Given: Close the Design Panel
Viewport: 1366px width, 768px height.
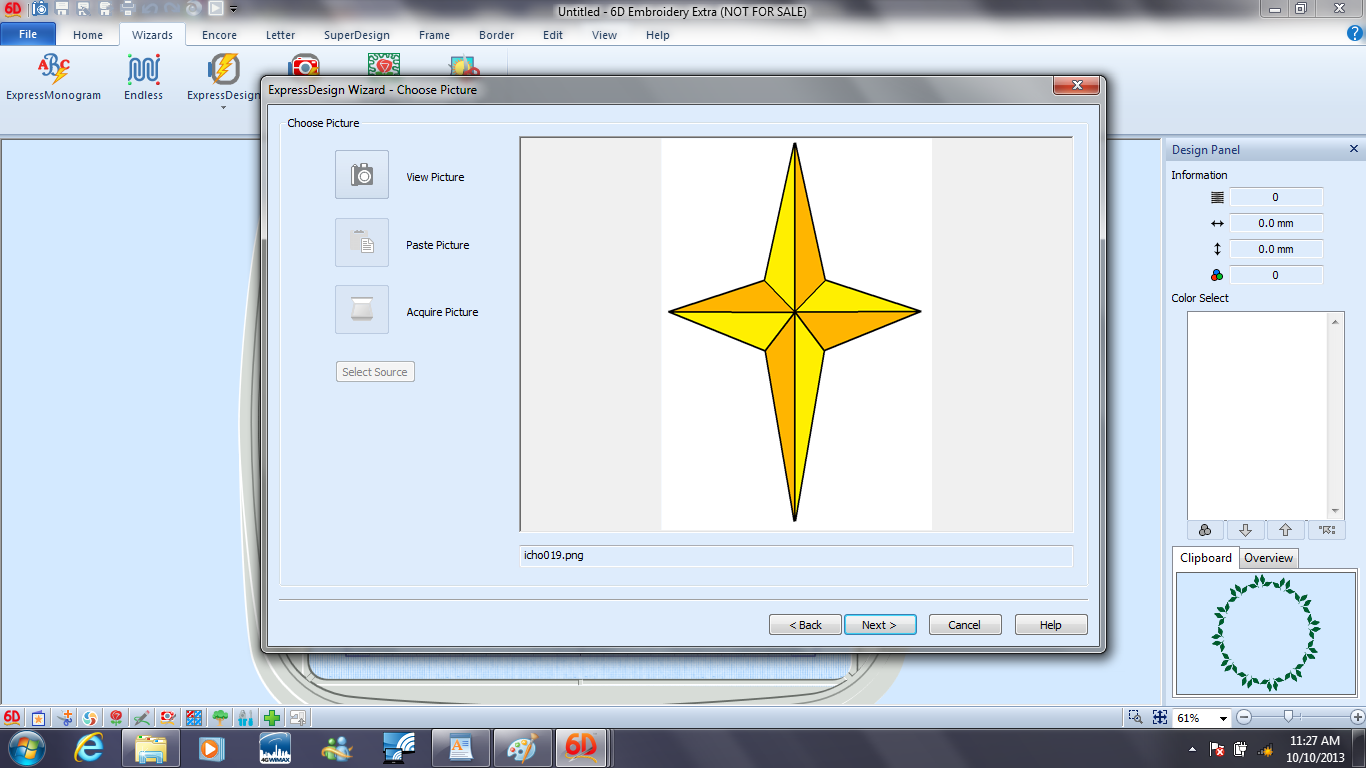Looking at the screenshot, I should pyautogui.click(x=1354, y=149).
